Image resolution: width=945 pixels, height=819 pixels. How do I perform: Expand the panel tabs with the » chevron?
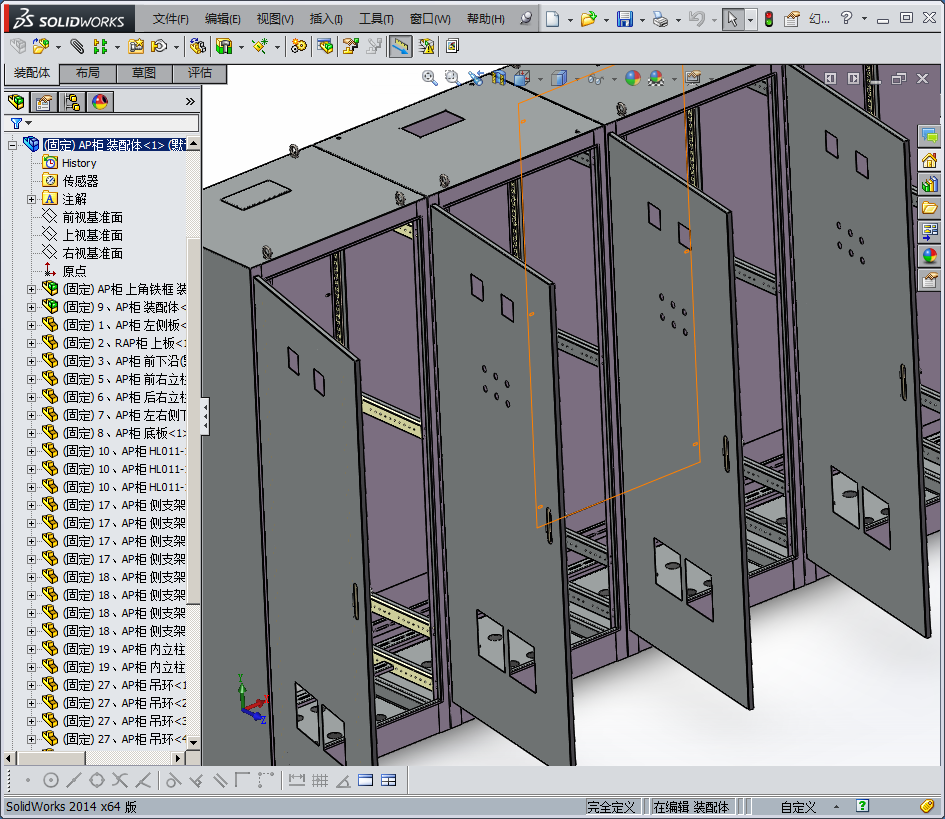pyautogui.click(x=190, y=102)
